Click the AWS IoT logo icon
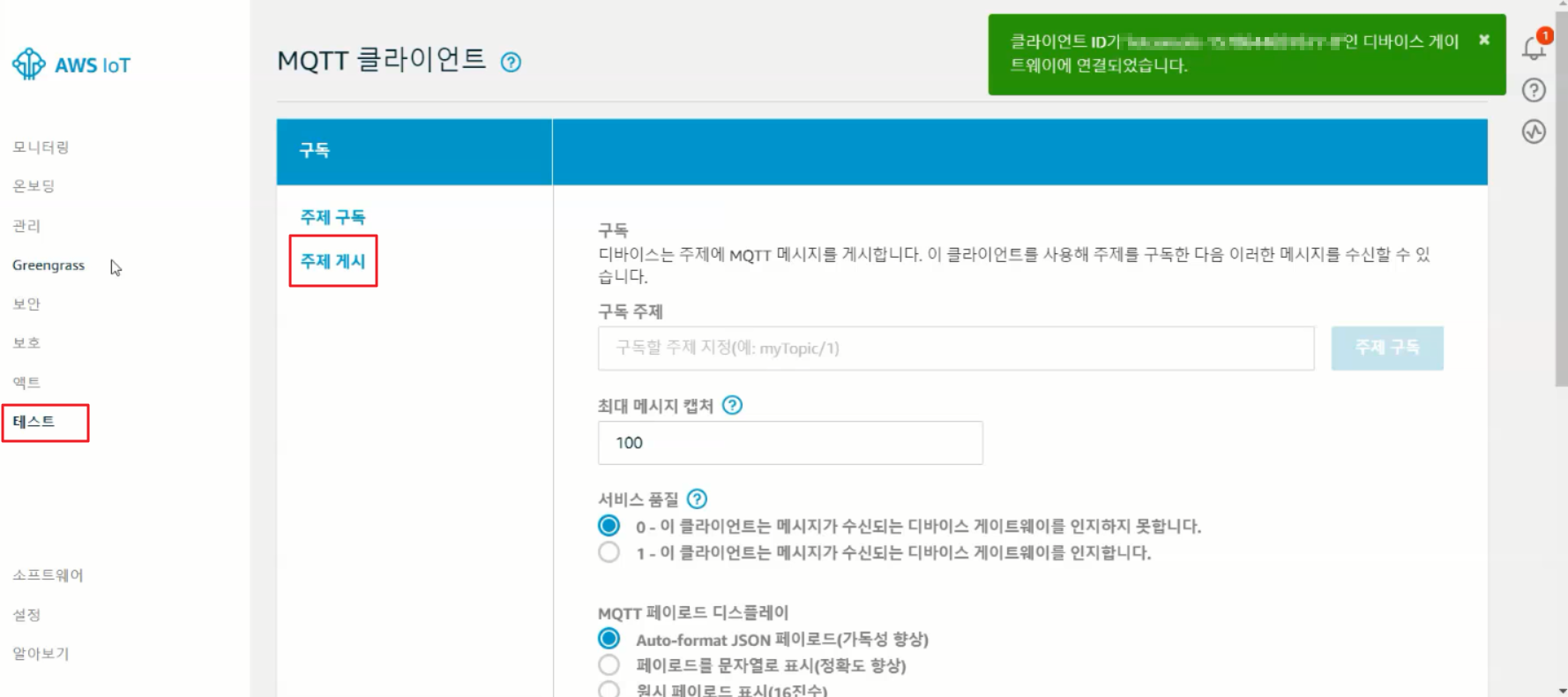The image size is (1568, 697). coord(28,64)
